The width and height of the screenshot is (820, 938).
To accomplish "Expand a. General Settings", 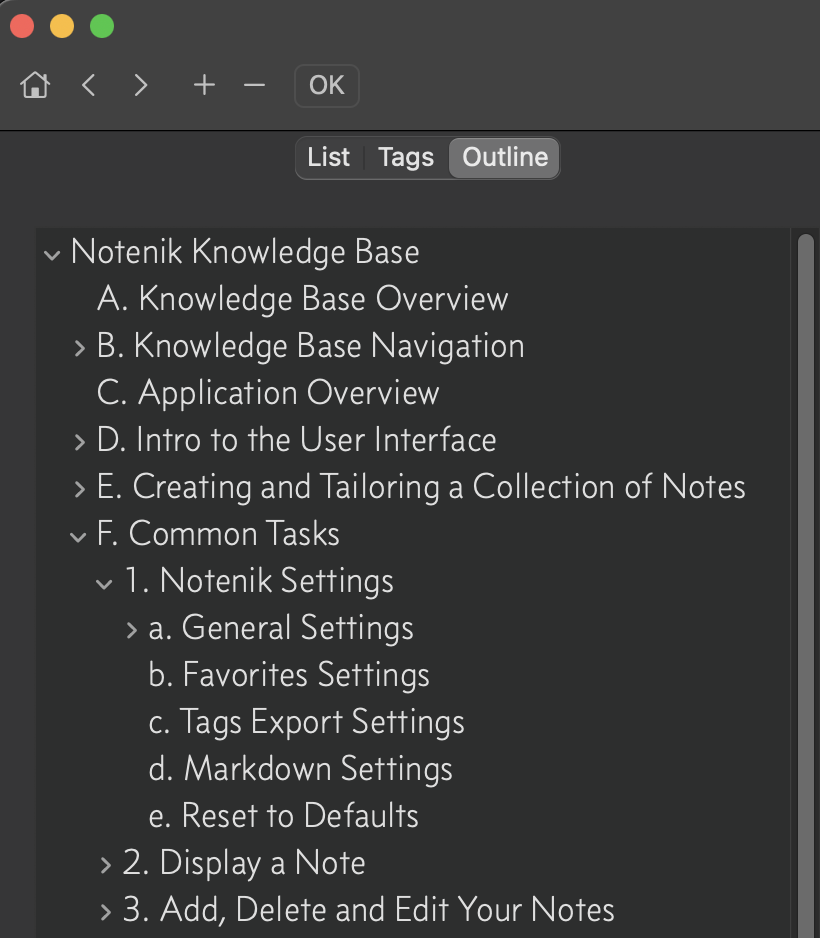I will 132,630.
